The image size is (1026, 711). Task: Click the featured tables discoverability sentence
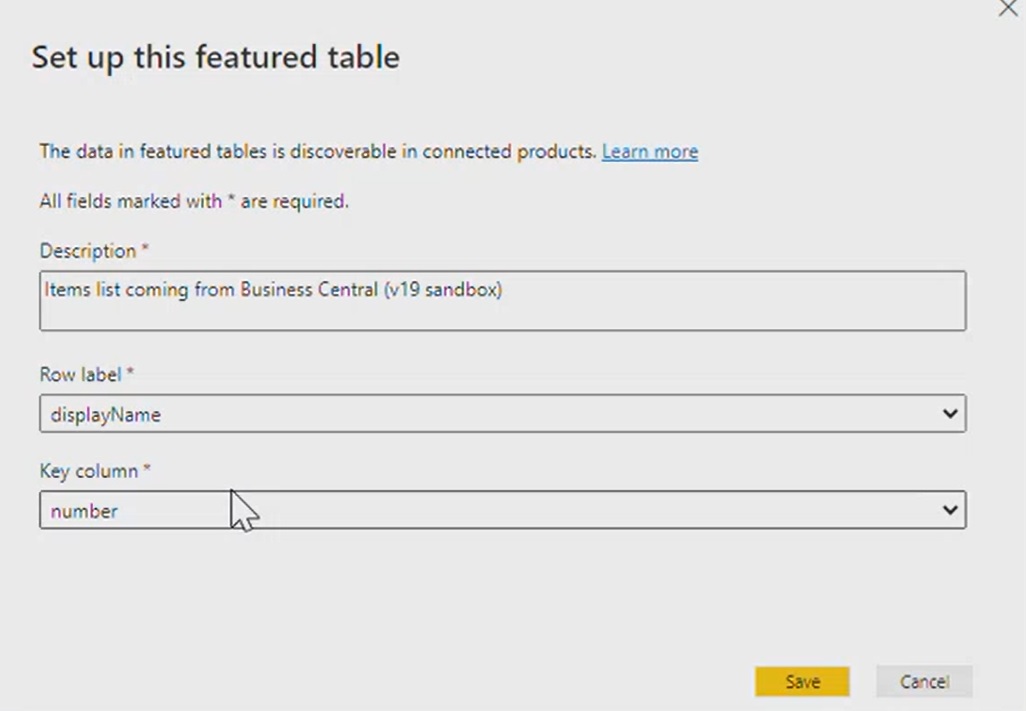click(317, 152)
